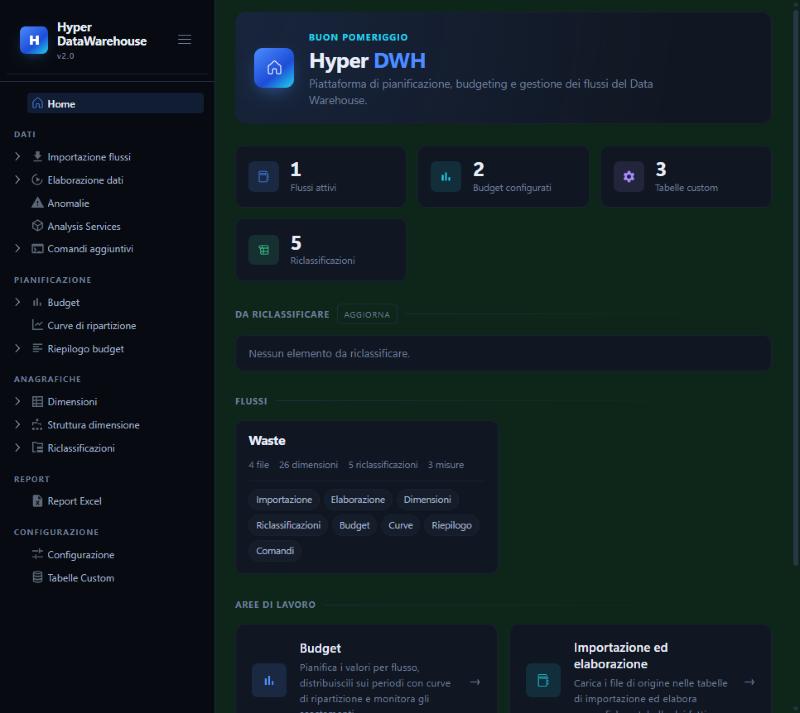Open Curve di ripartizione page

[91, 326]
